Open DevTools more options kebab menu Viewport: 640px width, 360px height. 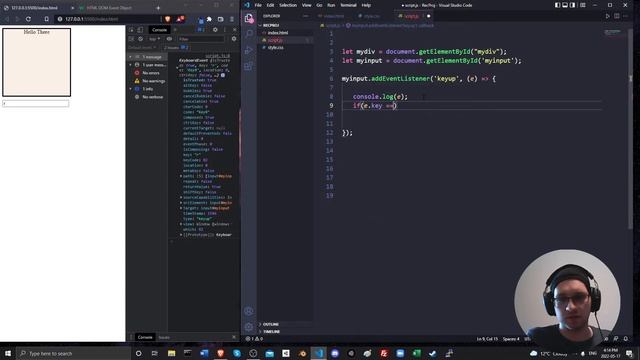click(225, 30)
